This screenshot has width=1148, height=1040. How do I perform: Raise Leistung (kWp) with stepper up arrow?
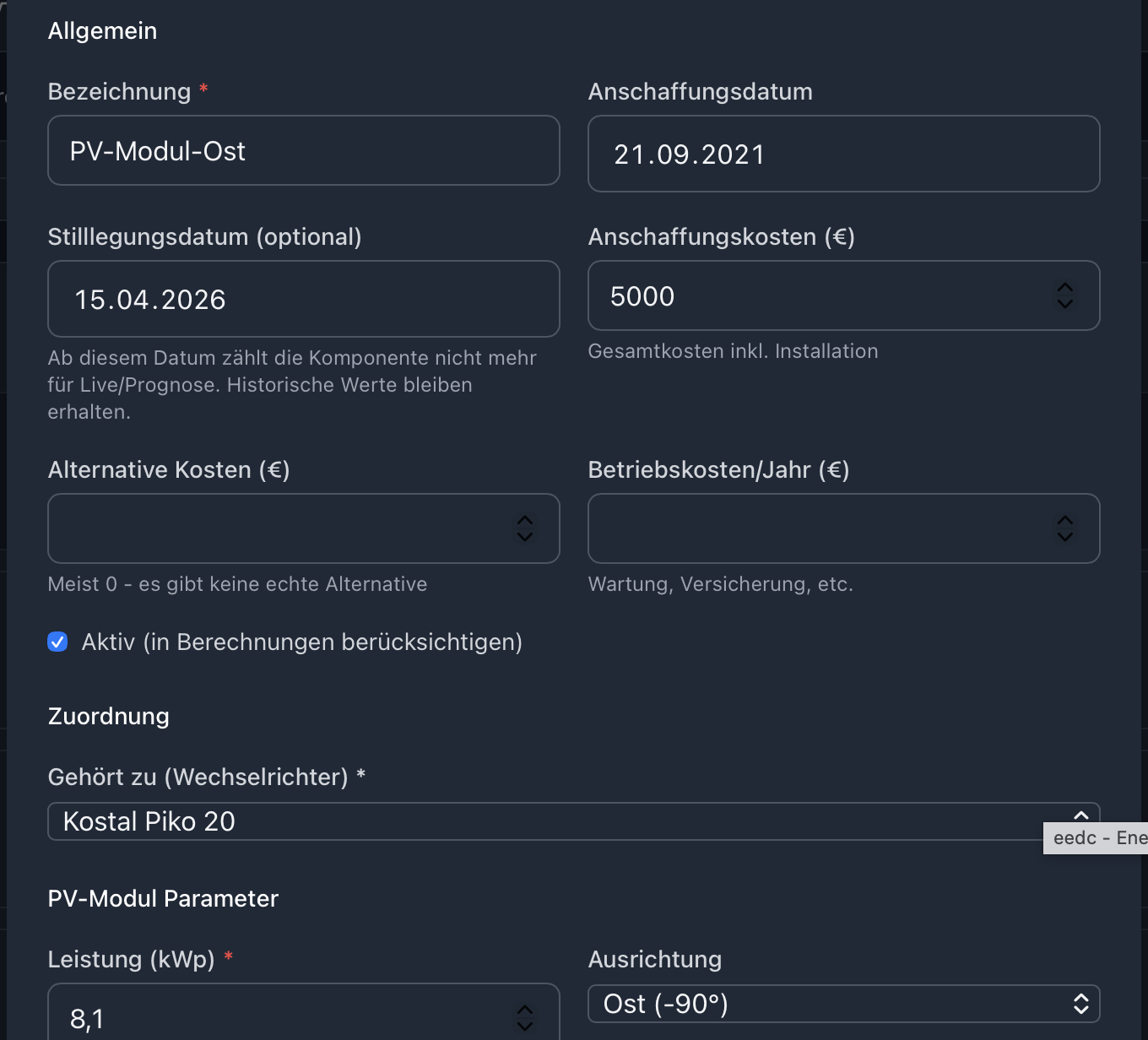(x=525, y=1010)
